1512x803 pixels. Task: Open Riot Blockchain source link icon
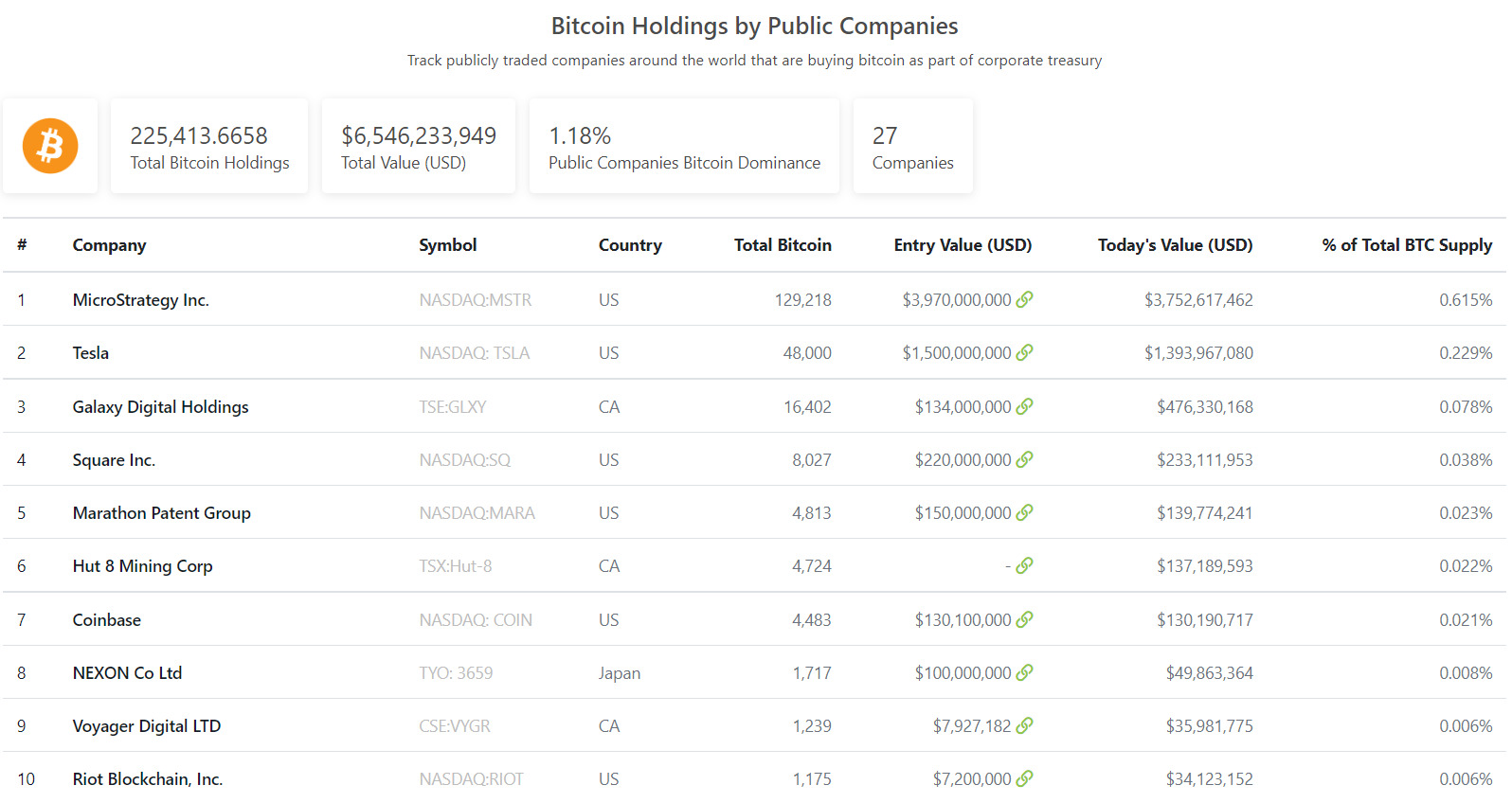click(1024, 778)
